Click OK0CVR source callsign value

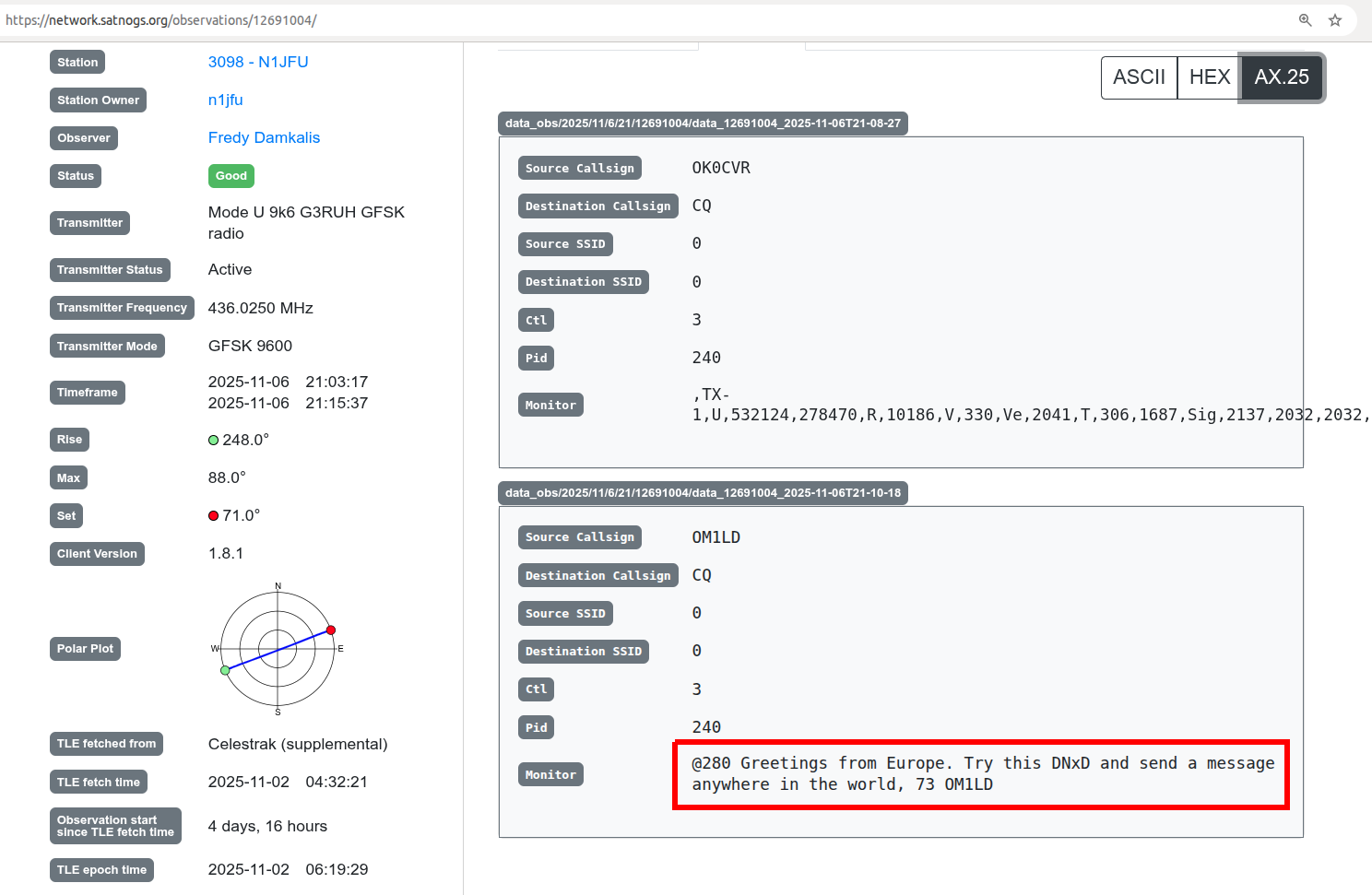721,168
